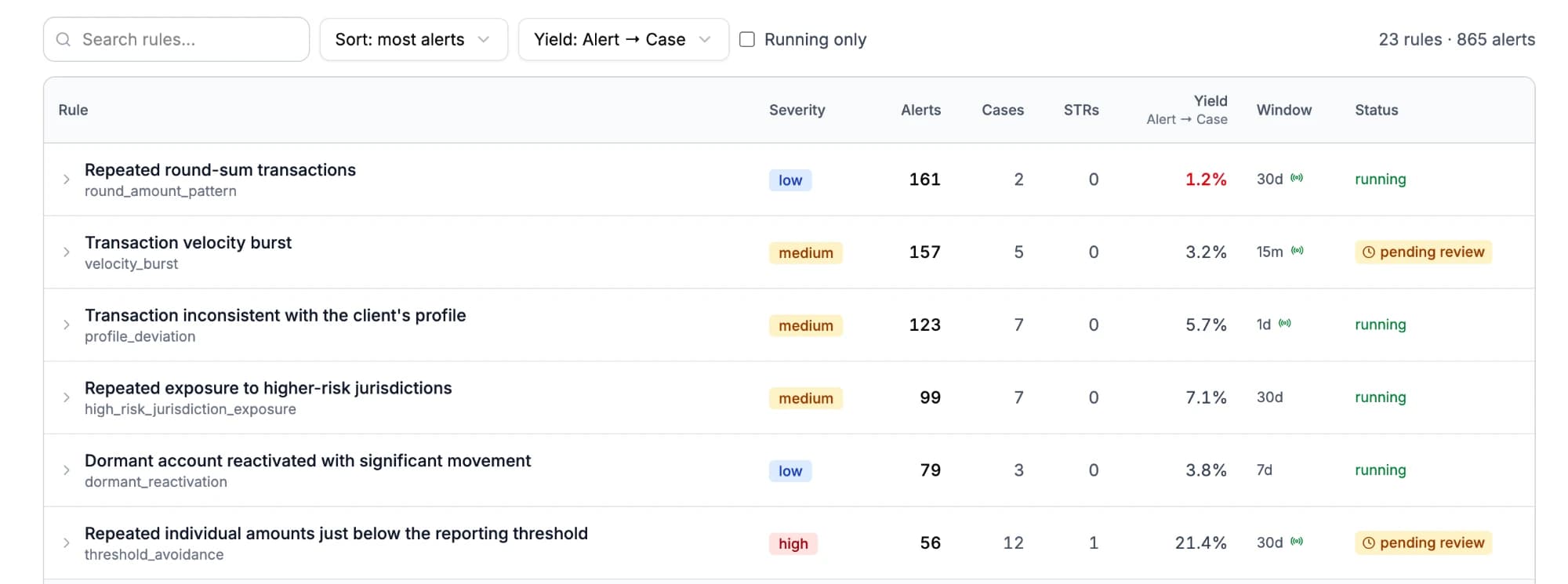Screen dimensions: 1568x584
Task: Click pending review status on velocity burst row
Action: [1423, 252]
